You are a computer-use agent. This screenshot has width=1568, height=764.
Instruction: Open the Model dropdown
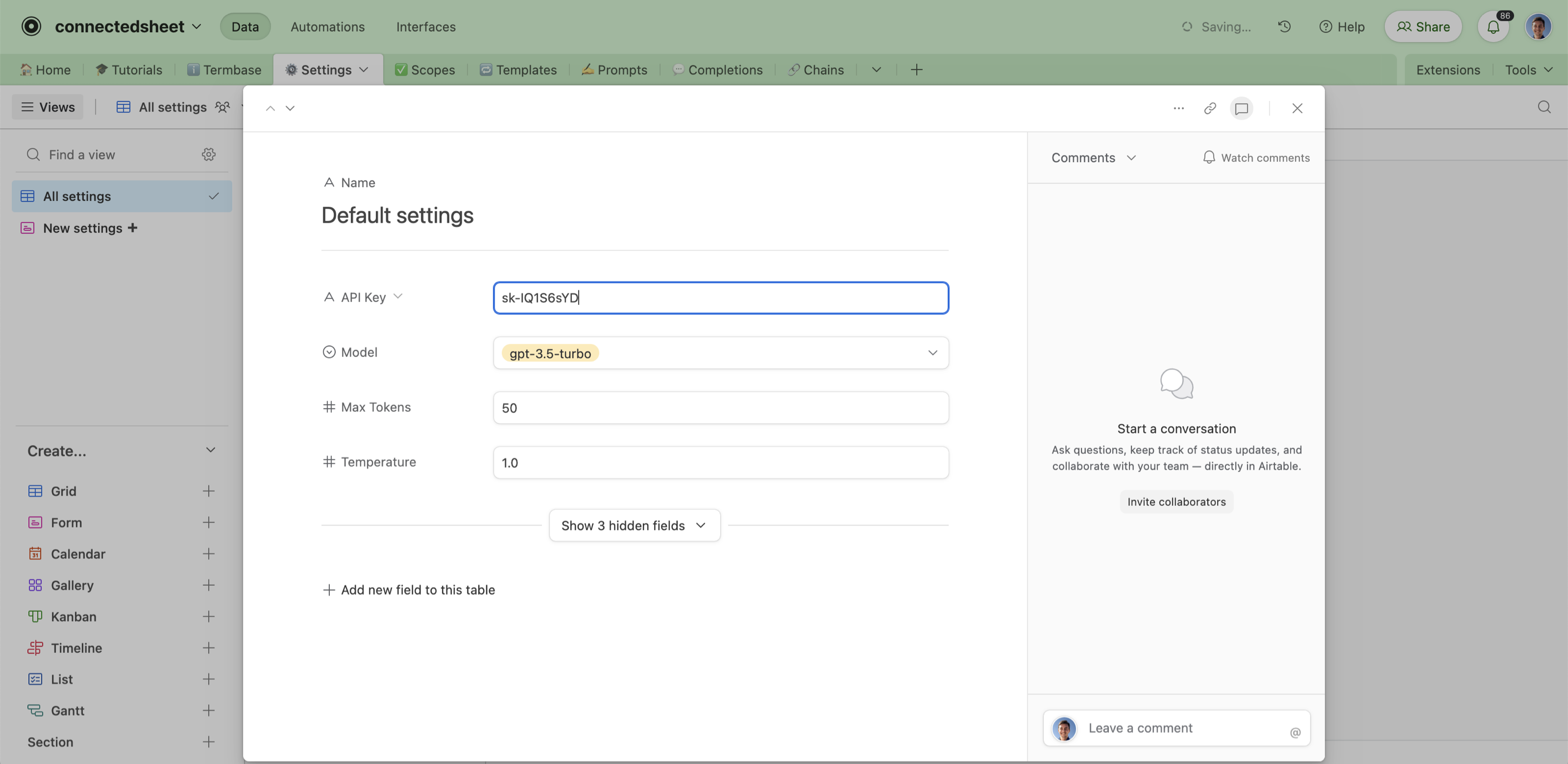click(x=932, y=353)
